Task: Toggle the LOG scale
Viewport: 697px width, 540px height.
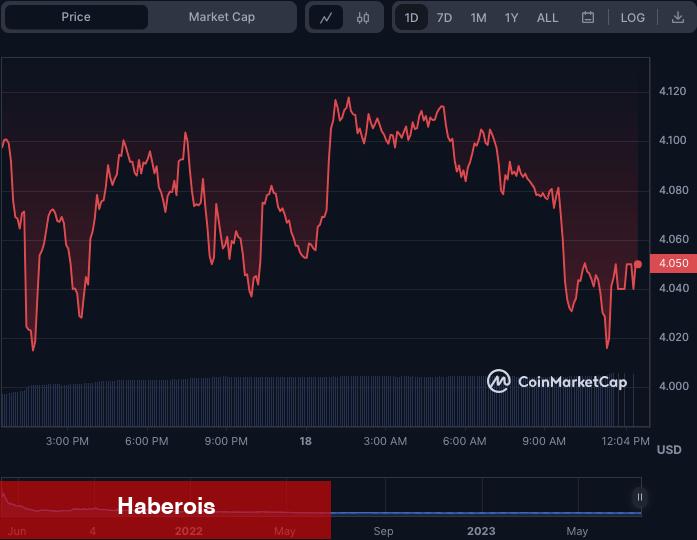Action: coord(633,18)
